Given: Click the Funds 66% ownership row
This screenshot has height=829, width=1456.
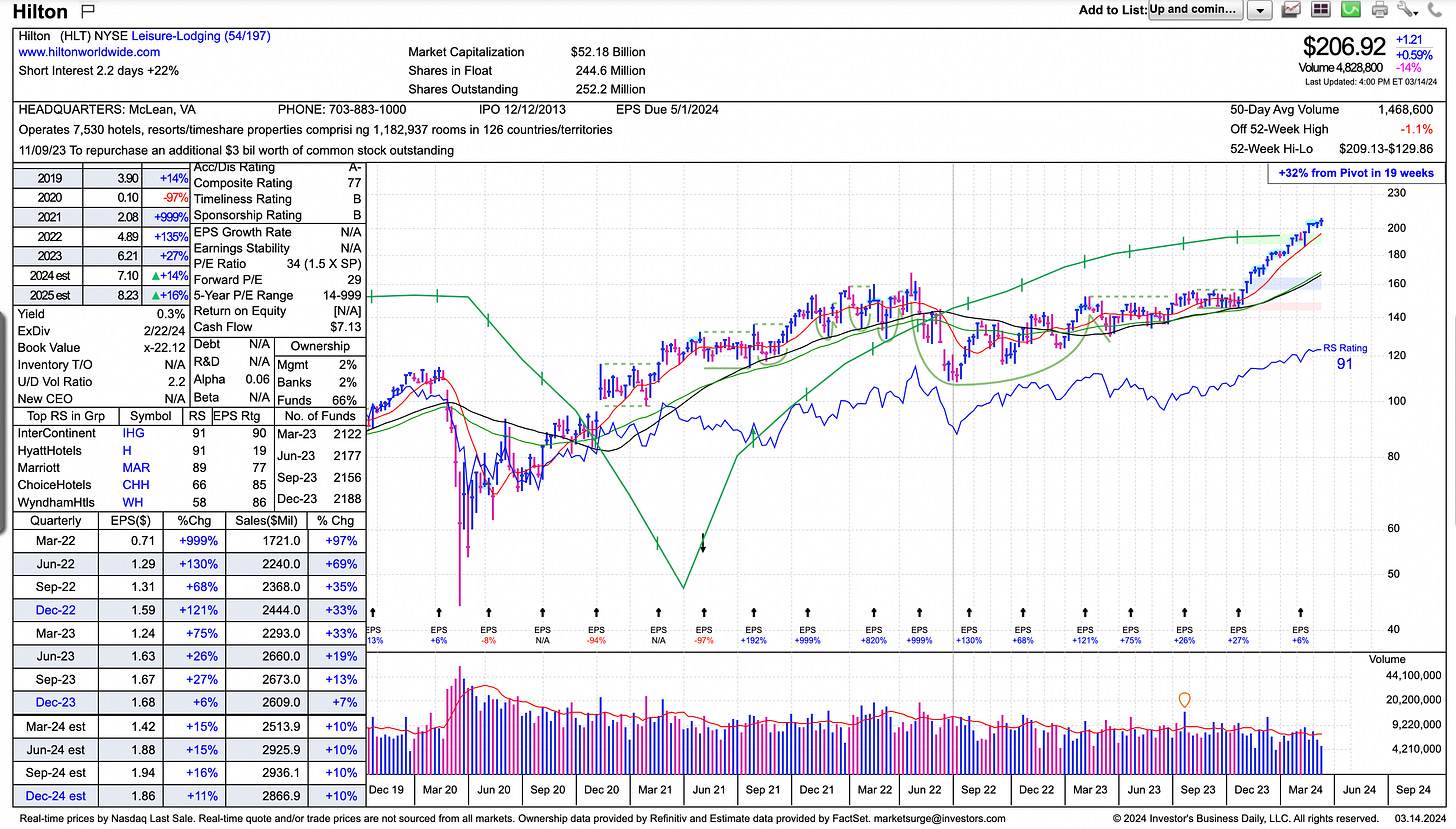Looking at the screenshot, I should pyautogui.click(x=319, y=400).
